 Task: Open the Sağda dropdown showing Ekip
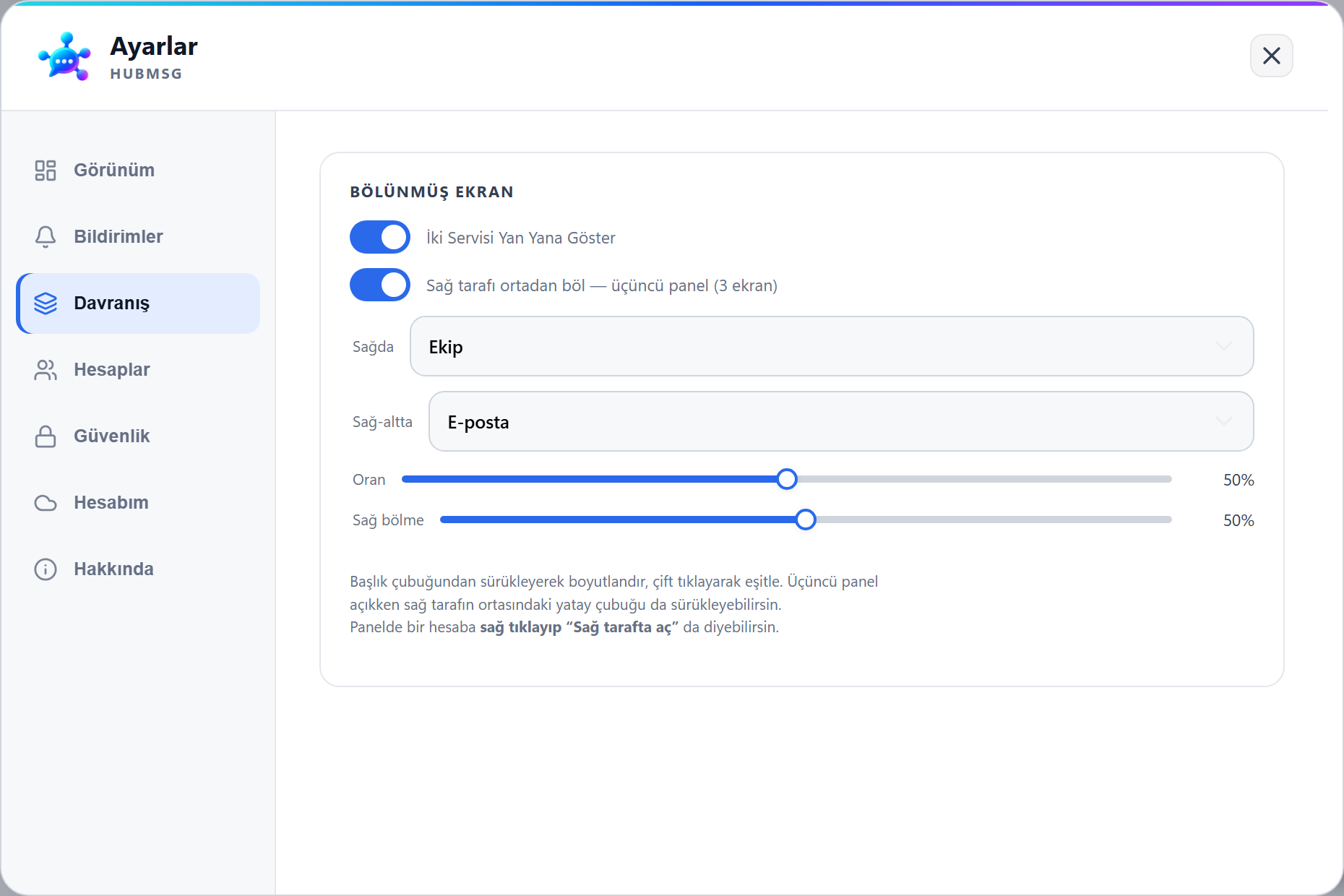coord(832,346)
